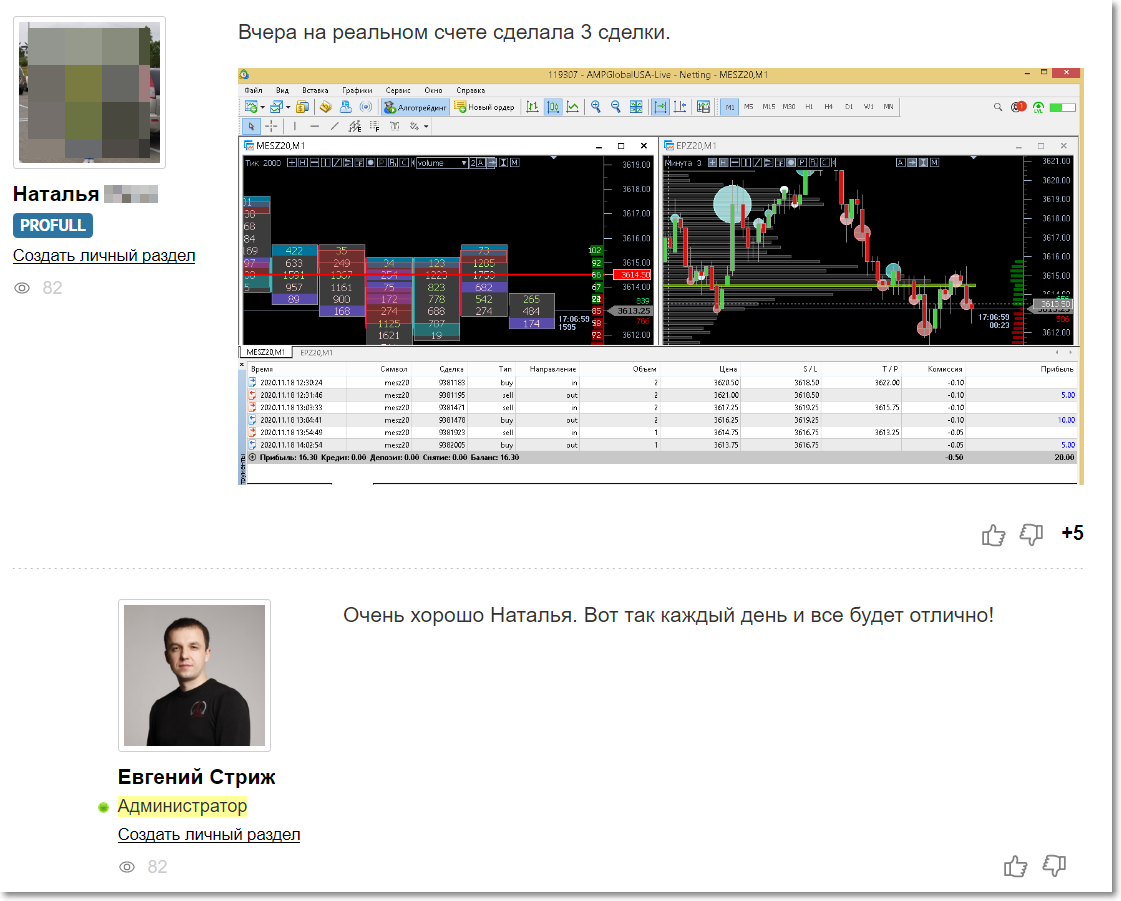
Task: Select candlestick chart display icon
Action: 553,107
